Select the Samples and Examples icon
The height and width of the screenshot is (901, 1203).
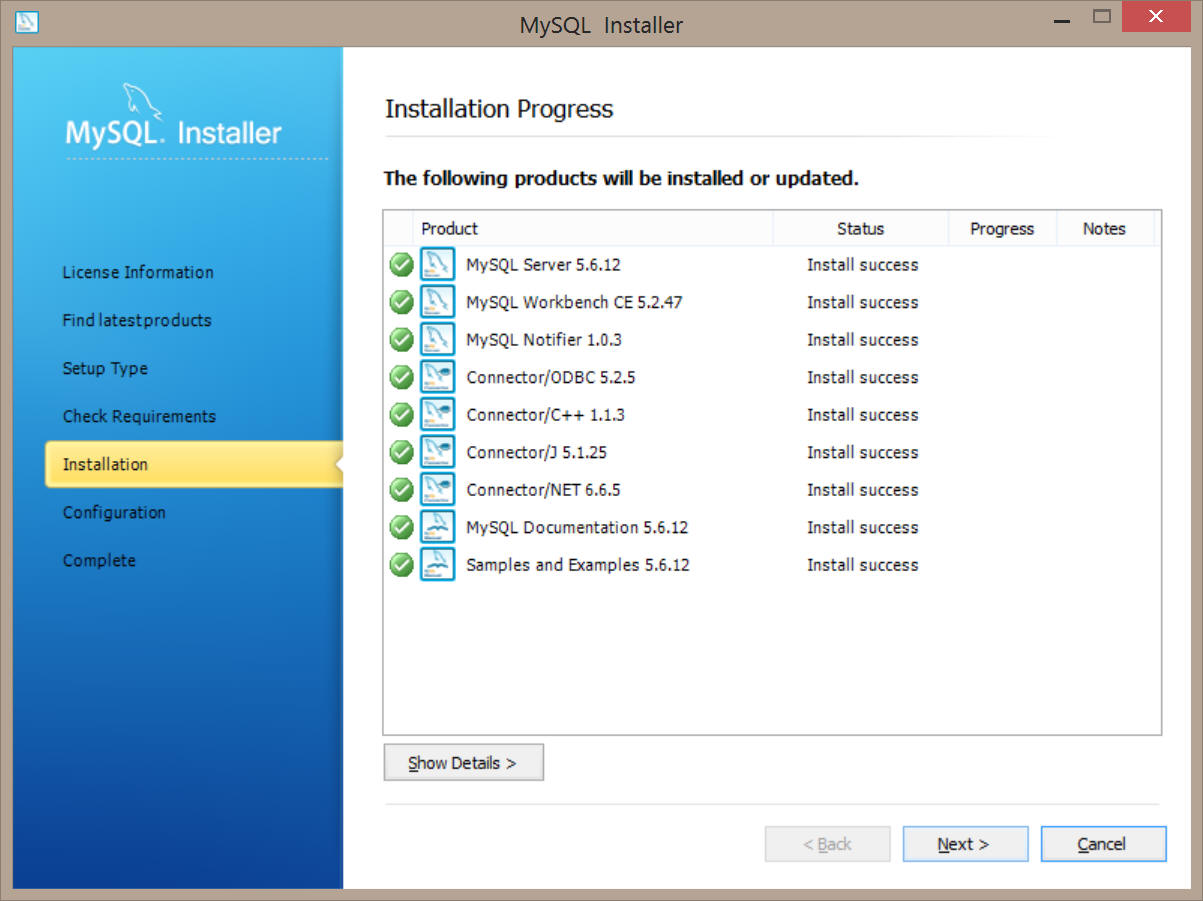(437, 565)
